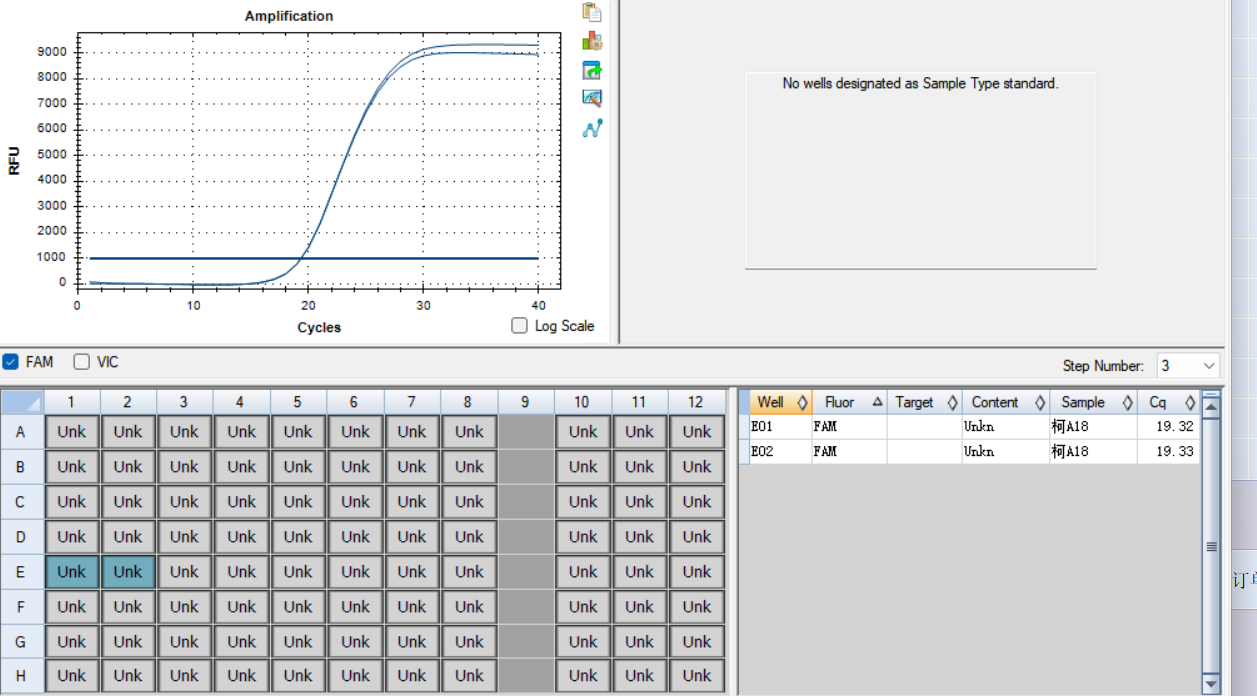Viewport: 1257px width, 696px height.
Task: Click the Target column sort diamond
Action: 953,402
